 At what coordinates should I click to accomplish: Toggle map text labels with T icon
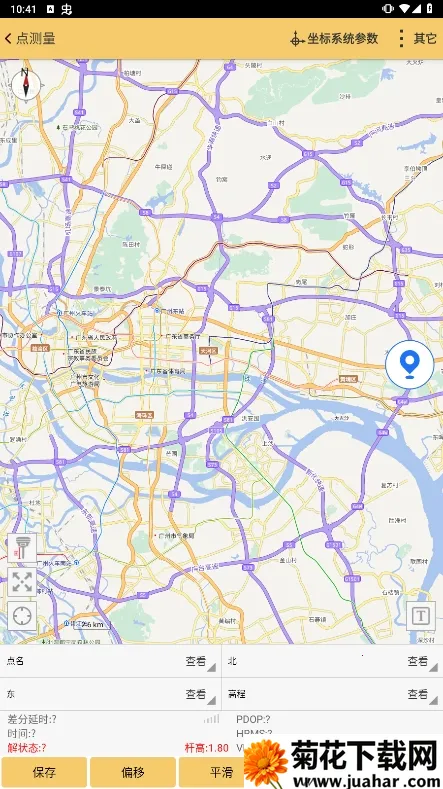click(421, 616)
